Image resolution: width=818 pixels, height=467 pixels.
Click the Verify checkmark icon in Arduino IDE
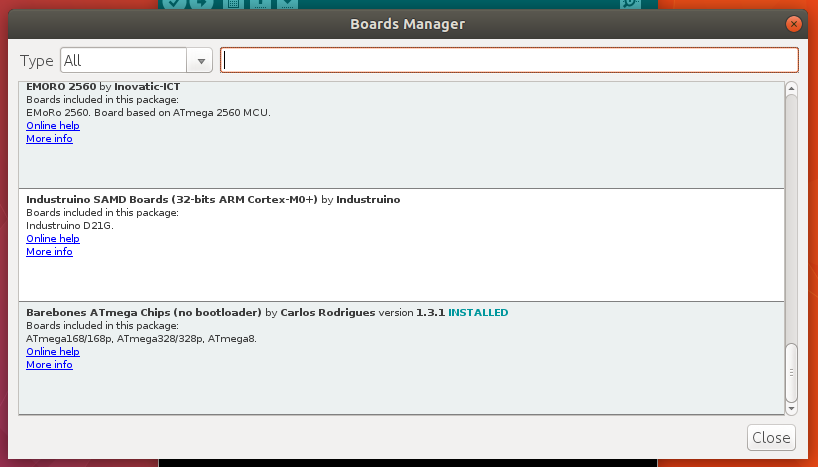[x=174, y=4]
